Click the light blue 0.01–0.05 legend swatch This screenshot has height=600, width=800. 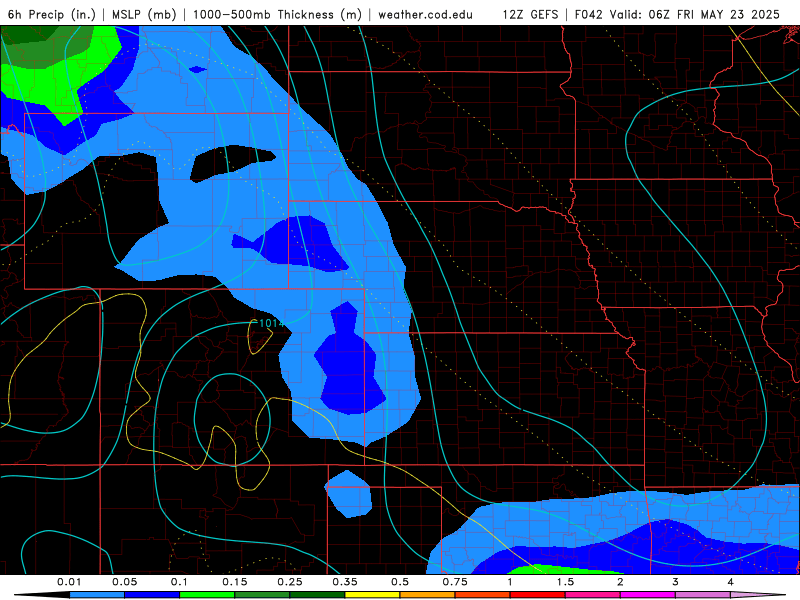pos(97,595)
